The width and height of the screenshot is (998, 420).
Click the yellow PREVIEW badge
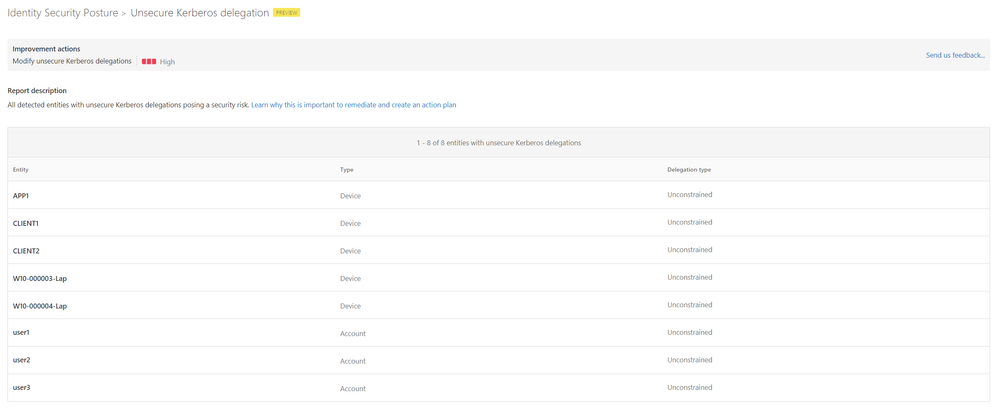tap(287, 13)
